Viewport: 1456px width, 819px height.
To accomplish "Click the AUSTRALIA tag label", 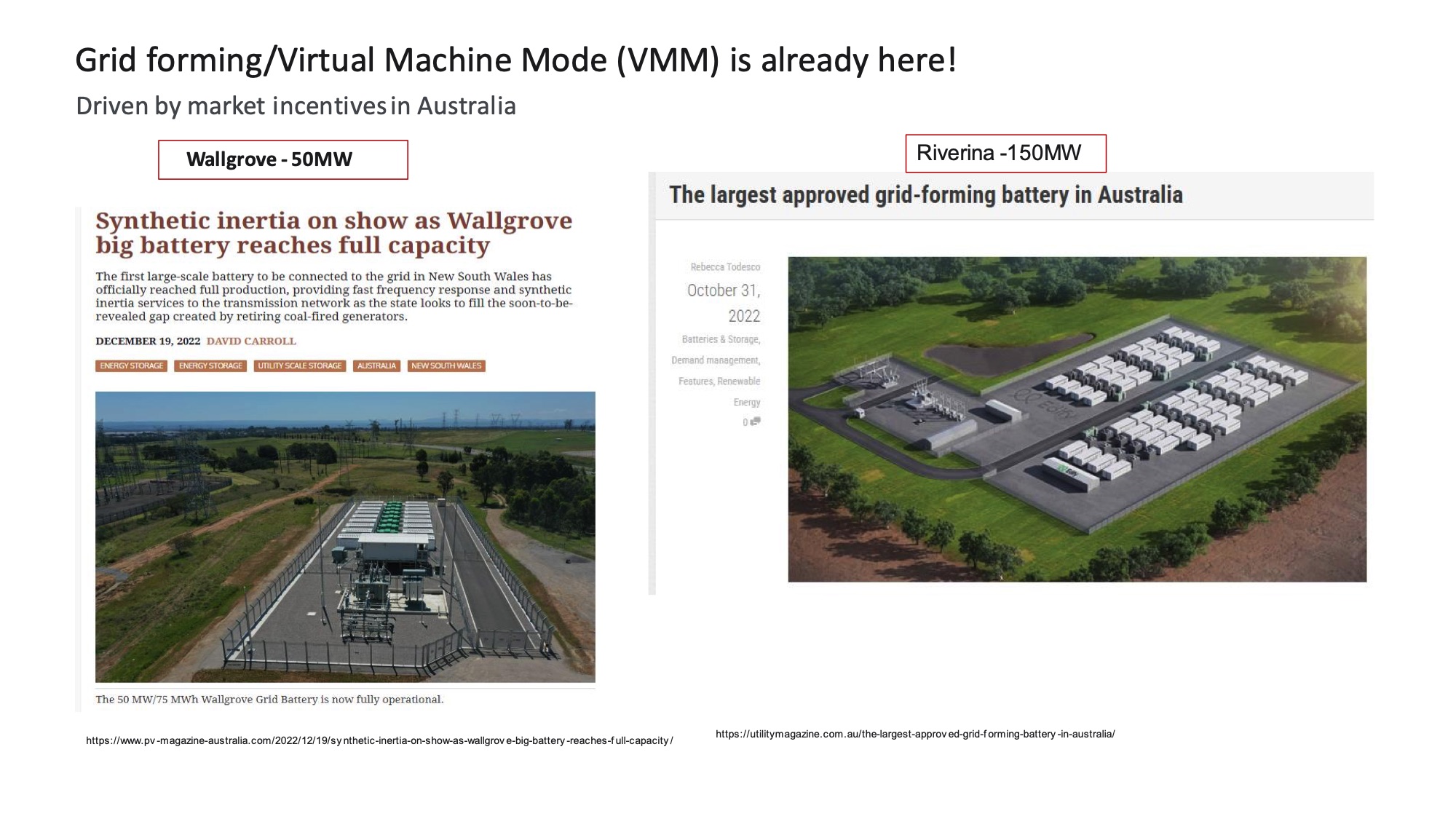I will click(376, 365).
